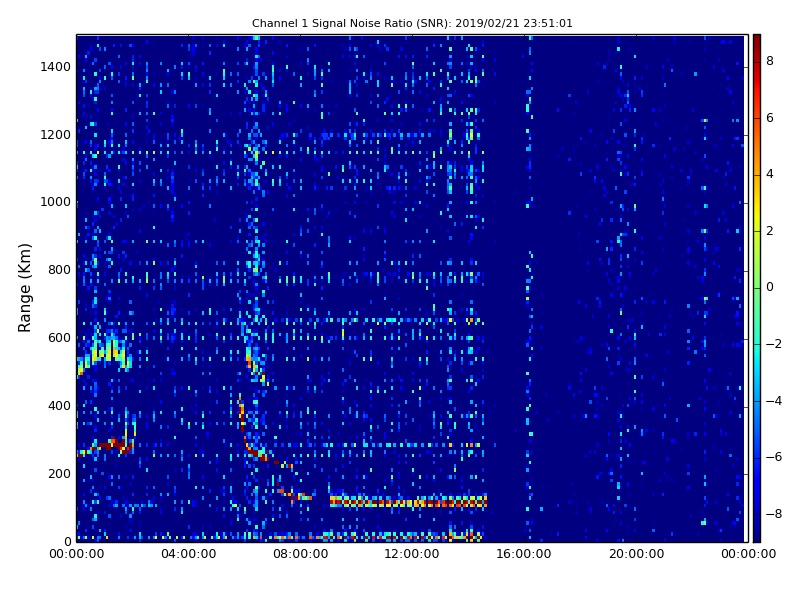Click the colorbar tick label 4
This screenshot has height=600, width=800.
click(x=769, y=174)
